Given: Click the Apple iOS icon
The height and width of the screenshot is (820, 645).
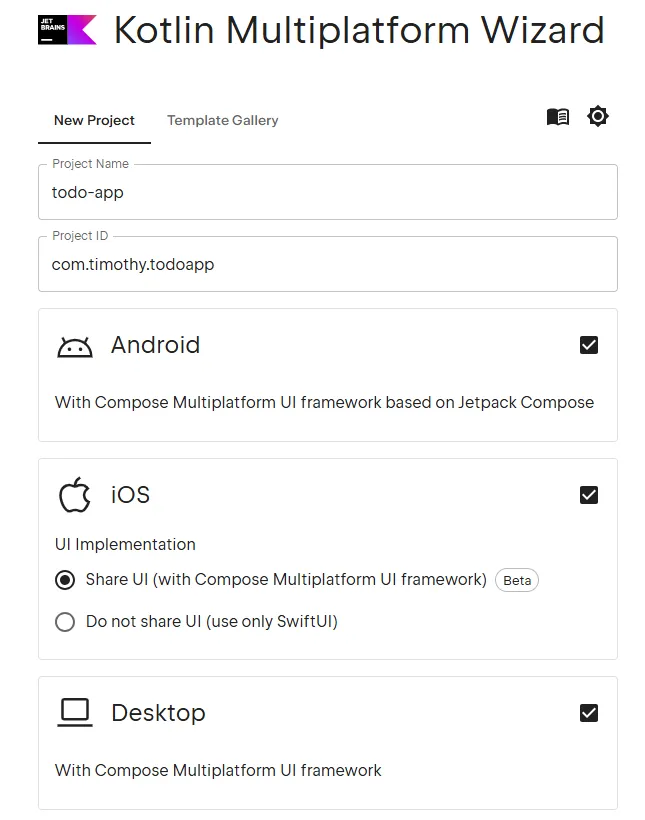Looking at the screenshot, I should point(75,495).
